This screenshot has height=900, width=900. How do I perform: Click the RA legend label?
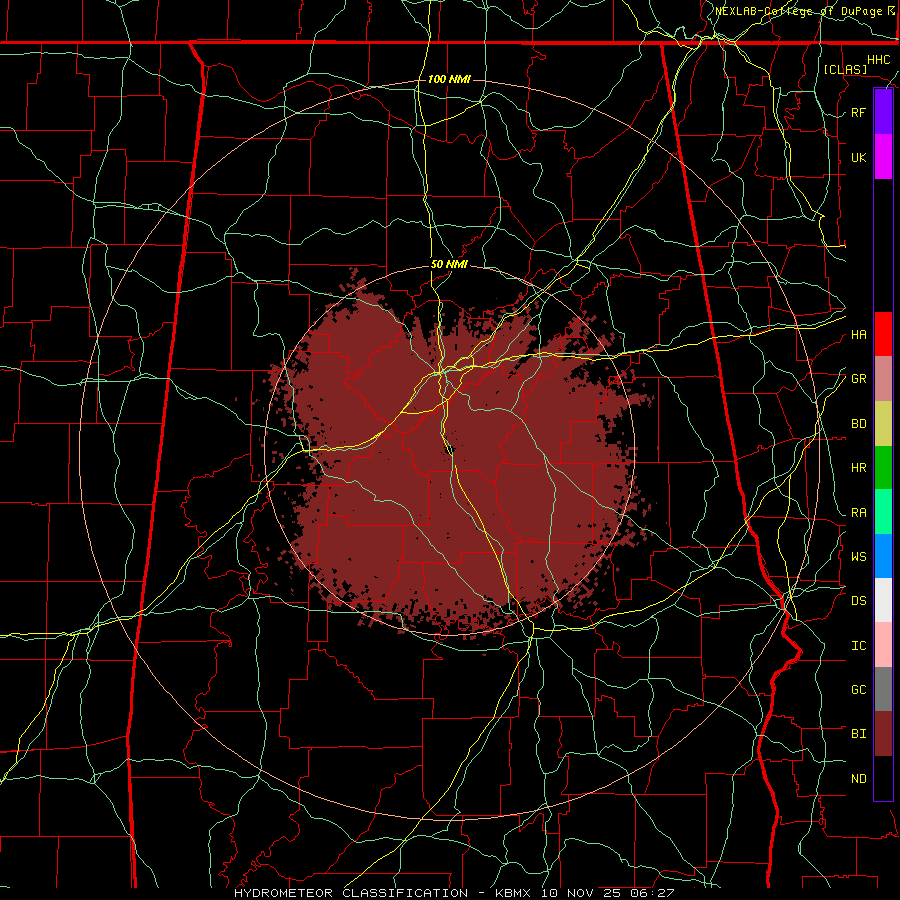click(858, 513)
